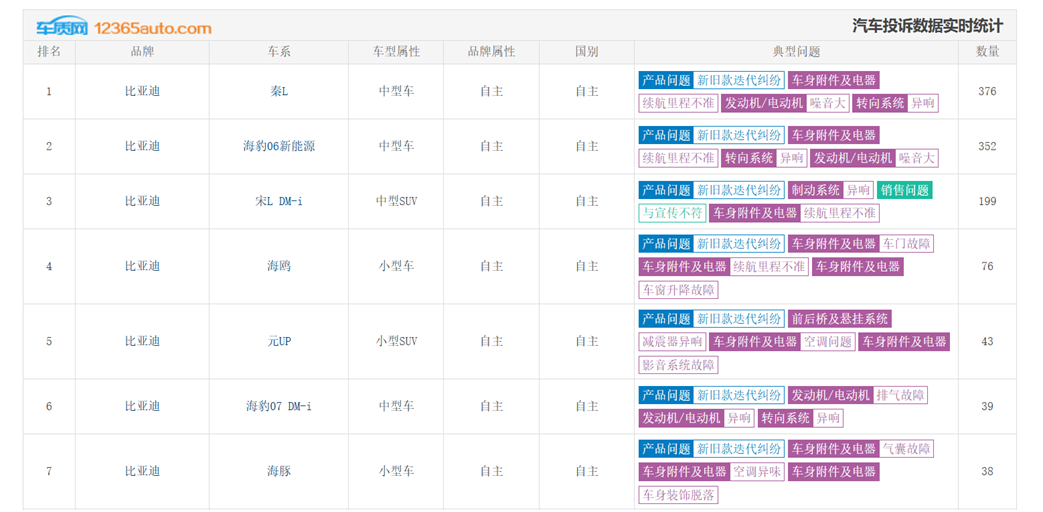Open the 海豹07 DM-i series link
1043x512 pixels.
click(279, 406)
